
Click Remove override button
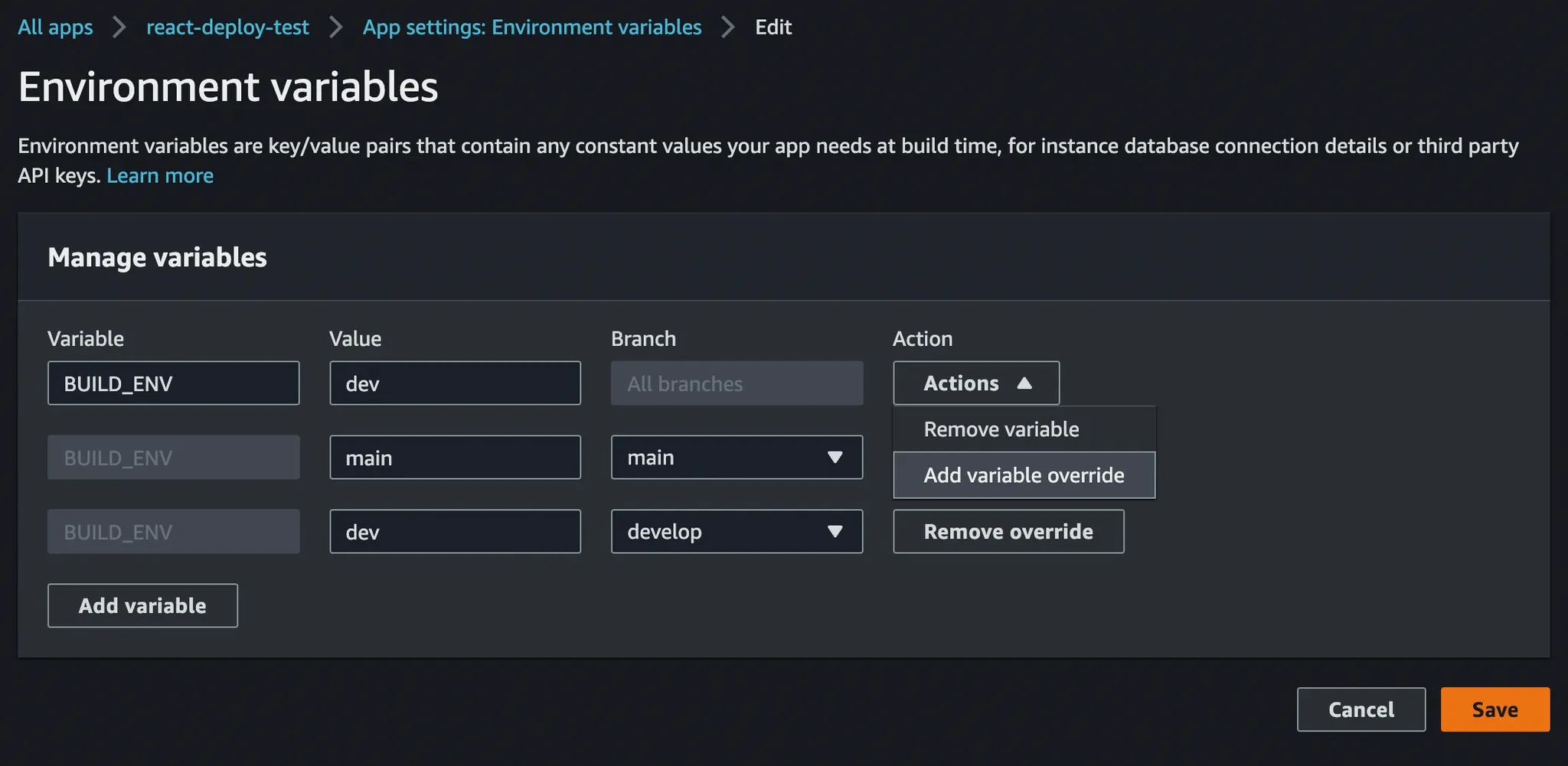(1008, 532)
